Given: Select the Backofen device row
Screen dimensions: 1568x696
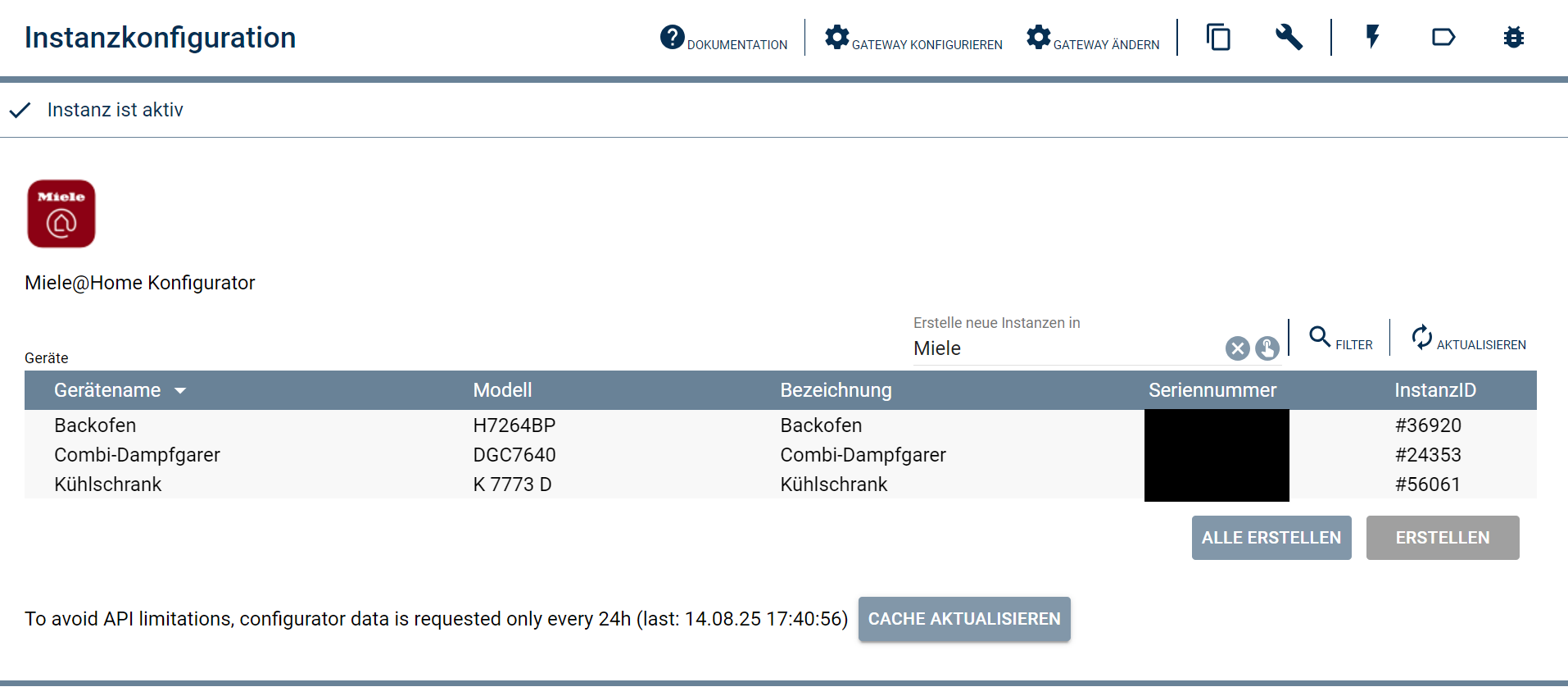Looking at the screenshot, I should tap(95, 425).
